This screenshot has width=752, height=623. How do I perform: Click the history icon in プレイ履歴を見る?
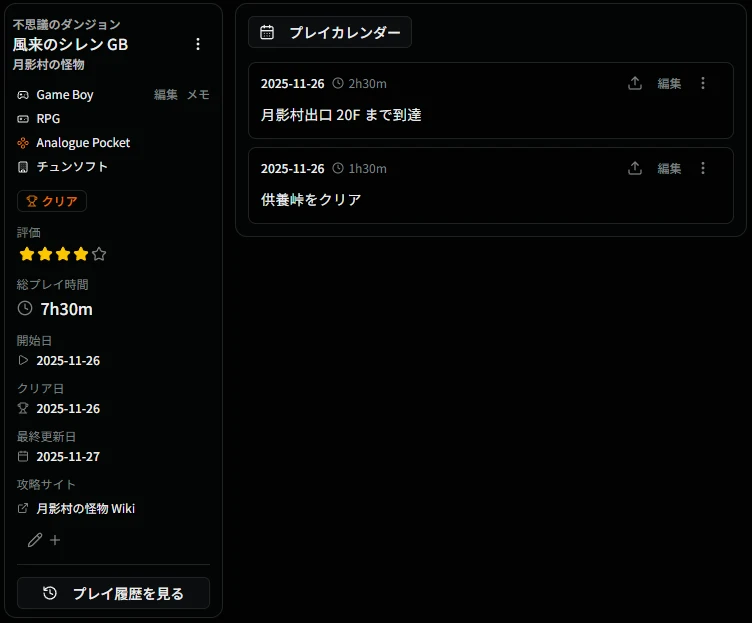tap(50, 593)
